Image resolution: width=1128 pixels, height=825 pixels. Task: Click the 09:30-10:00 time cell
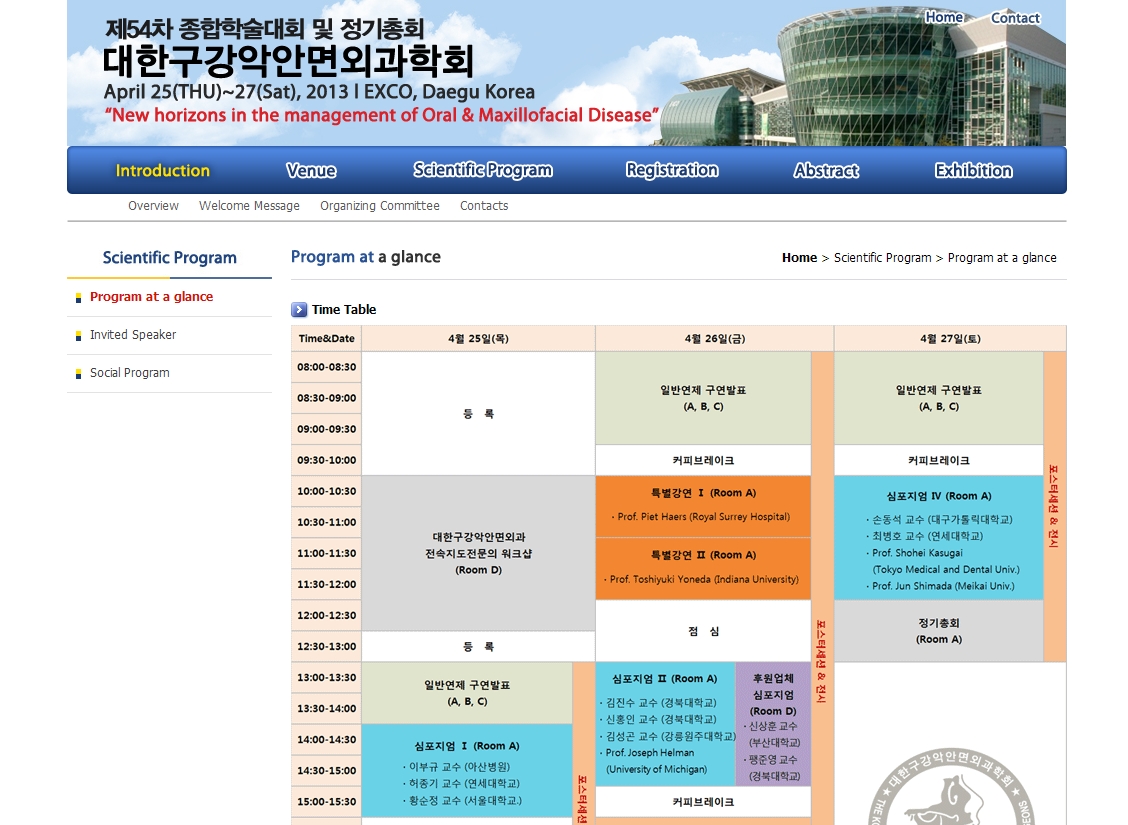[327, 460]
